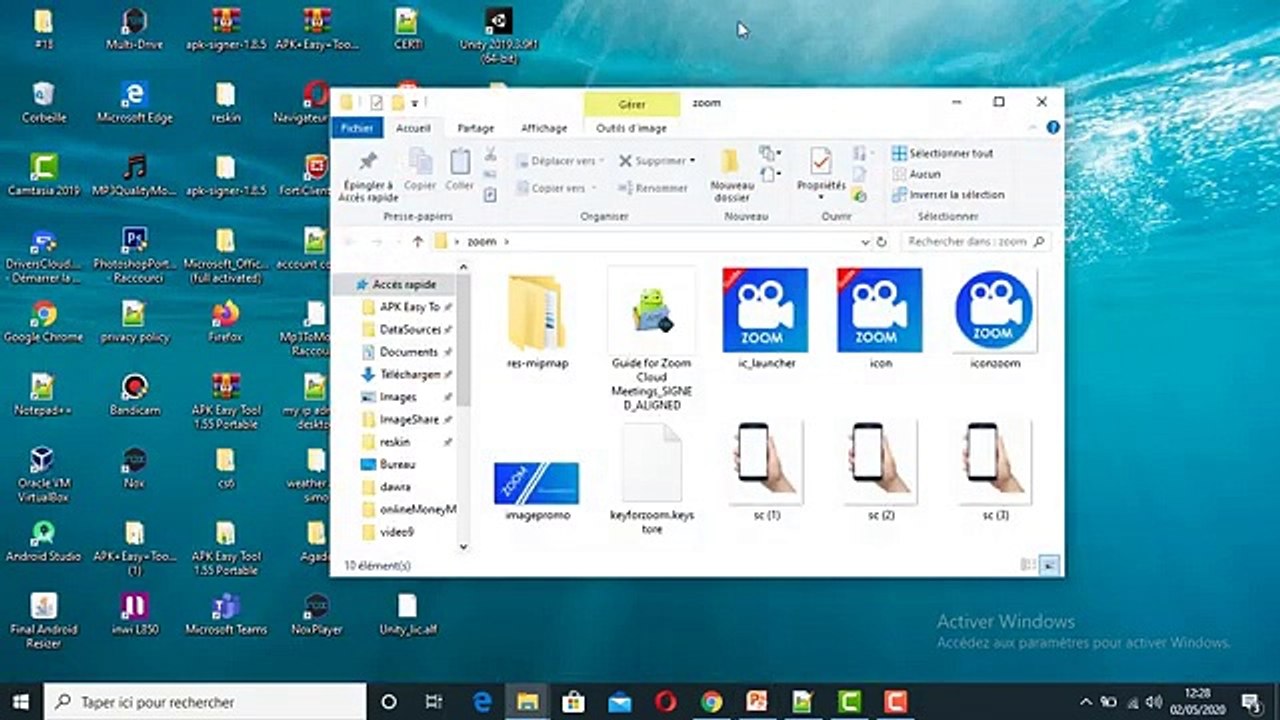The height and width of the screenshot is (720, 1280).
Task: Select the Firefox desktop icon
Action: [x=225, y=322]
